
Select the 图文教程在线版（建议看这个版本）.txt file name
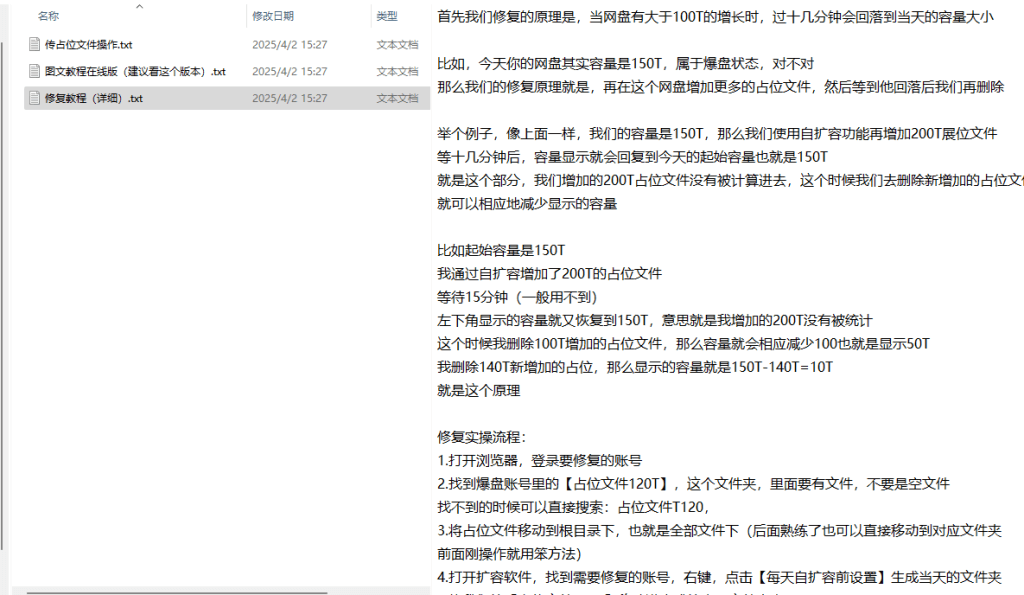pos(135,71)
